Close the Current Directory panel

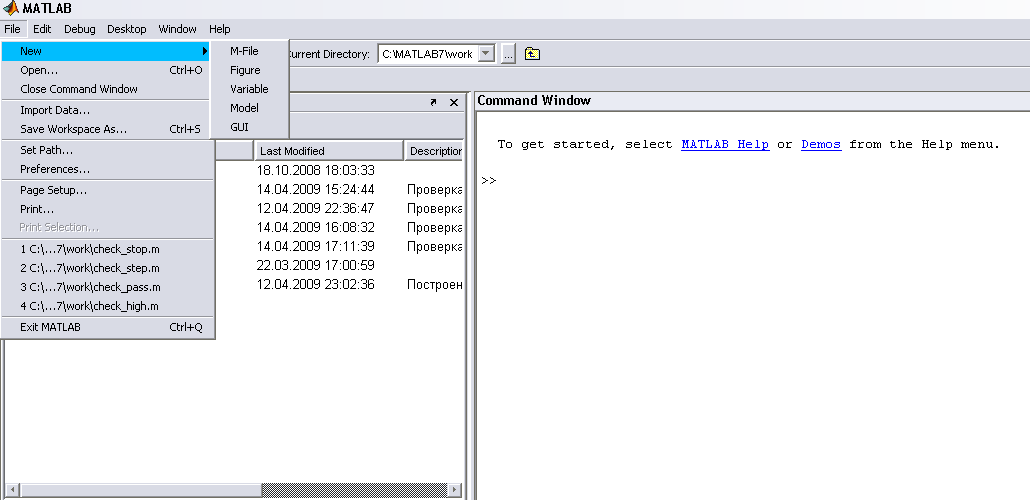tap(453, 102)
